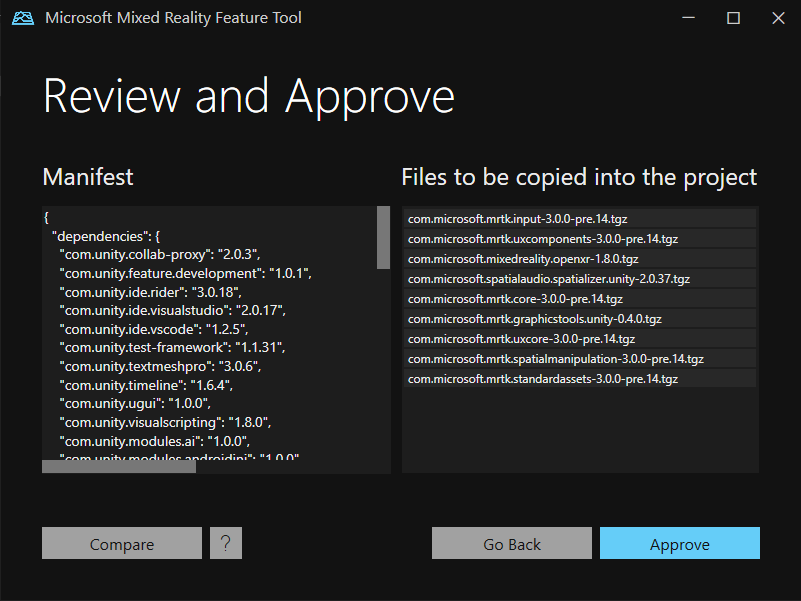Click the Manifest vertical scrollbar thumb
Image resolution: width=801 pixels, height=601 pixels.
click(384, 238)
